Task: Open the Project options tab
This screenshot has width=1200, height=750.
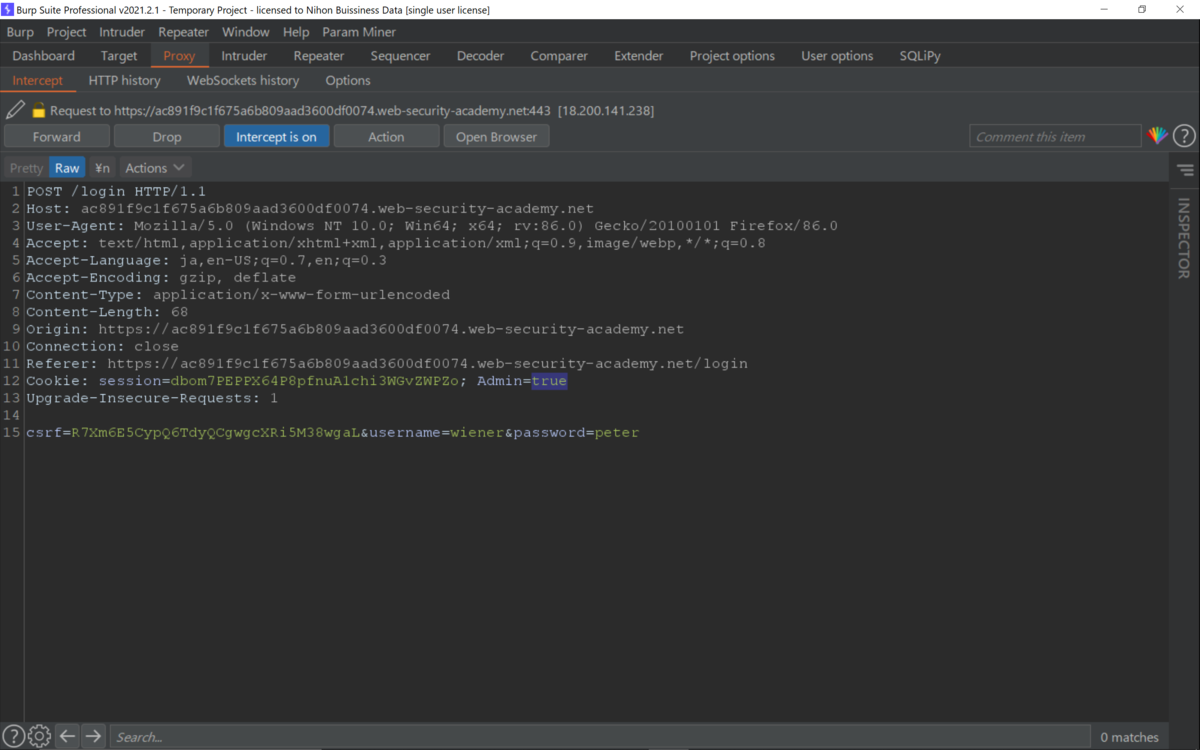Action: pyautogui.click(x=732, y=56)
